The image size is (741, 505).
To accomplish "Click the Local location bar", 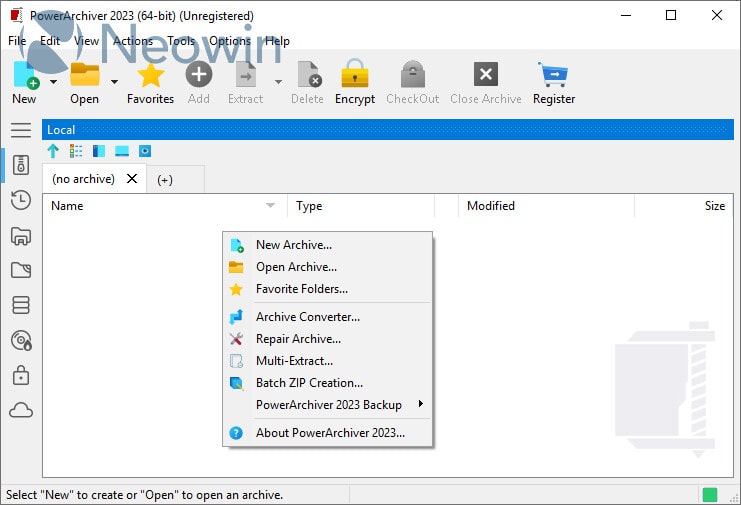I will pyautogui.click(x=388, y=130).
